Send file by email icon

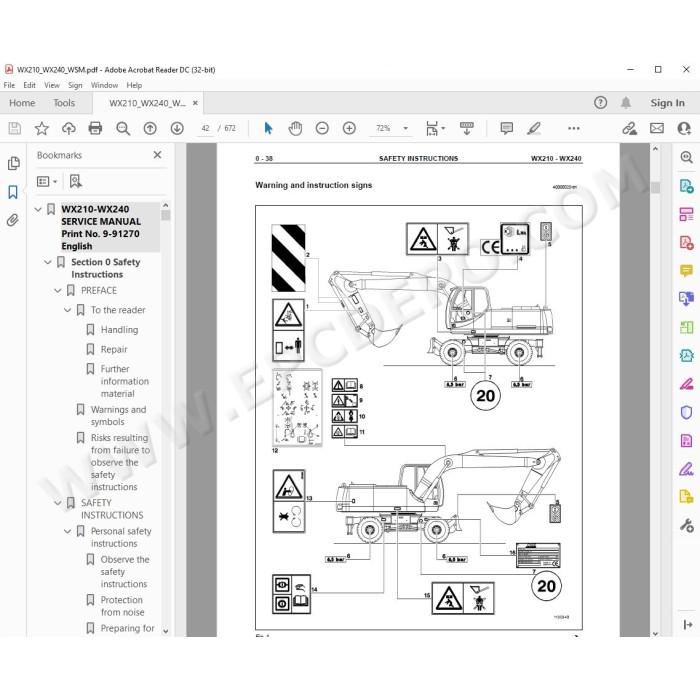pyautogui.click(x=657, y=129)
